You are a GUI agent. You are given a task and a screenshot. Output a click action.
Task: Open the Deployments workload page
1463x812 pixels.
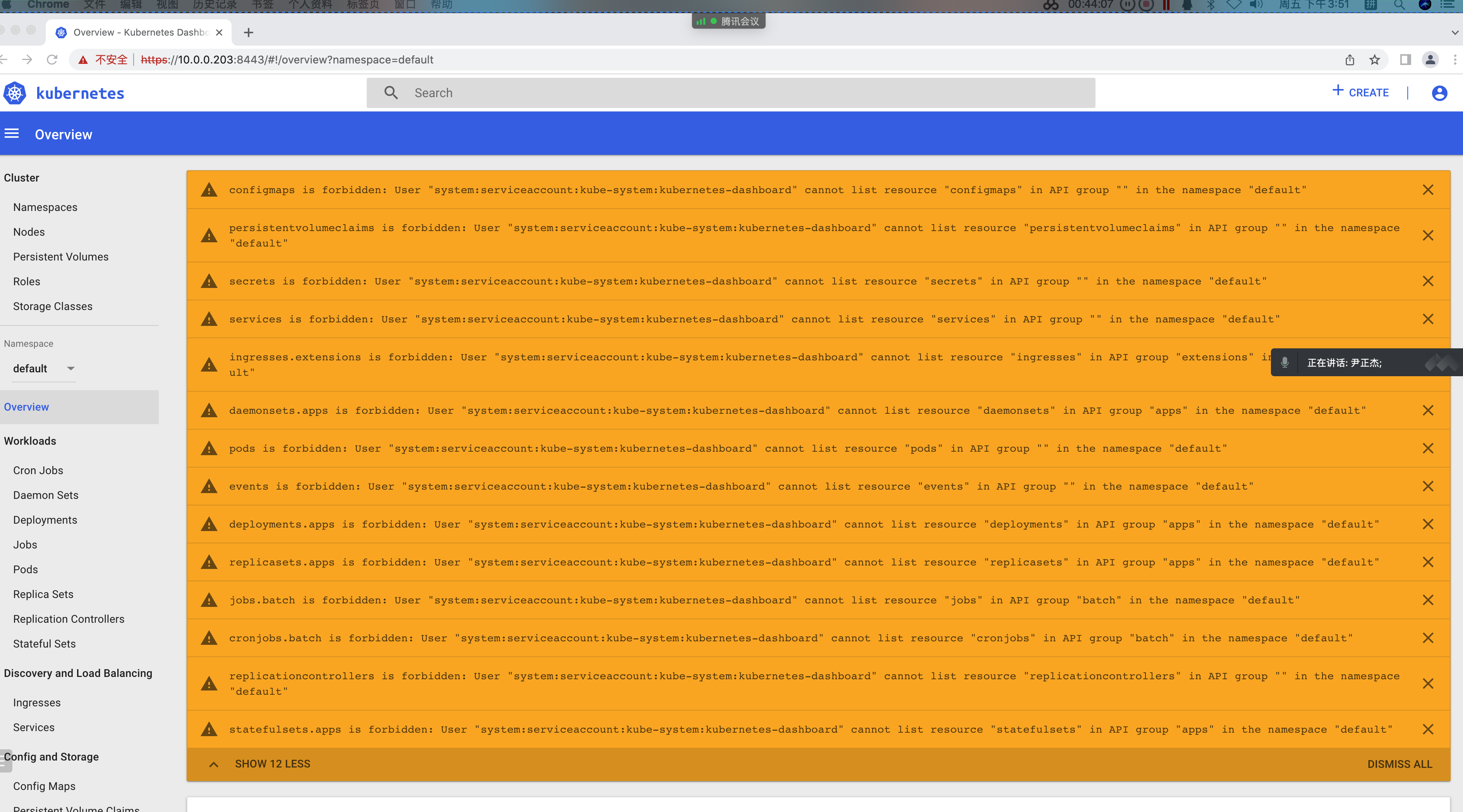coord(45,520)
